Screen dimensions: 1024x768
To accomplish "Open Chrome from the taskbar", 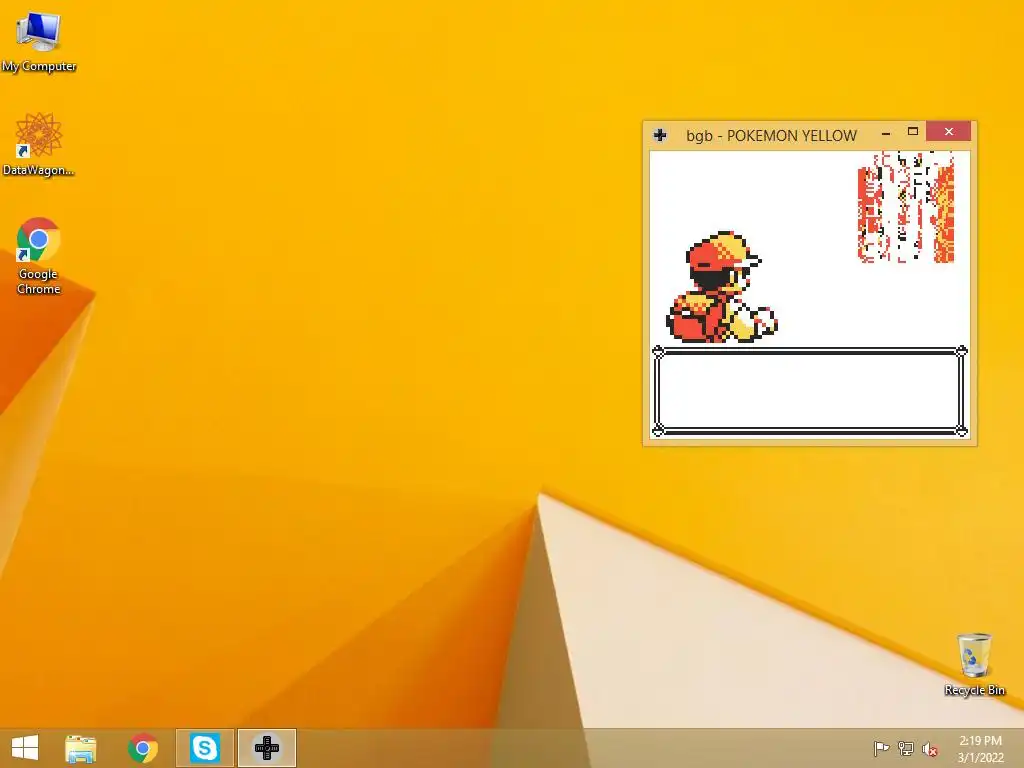I will tap(143, 748).
